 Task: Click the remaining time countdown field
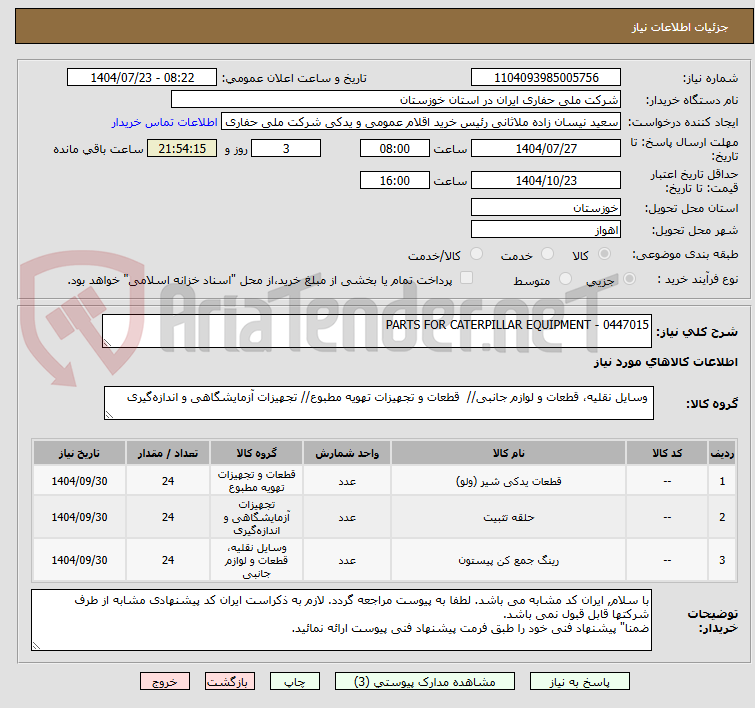[x=181, y=148]
